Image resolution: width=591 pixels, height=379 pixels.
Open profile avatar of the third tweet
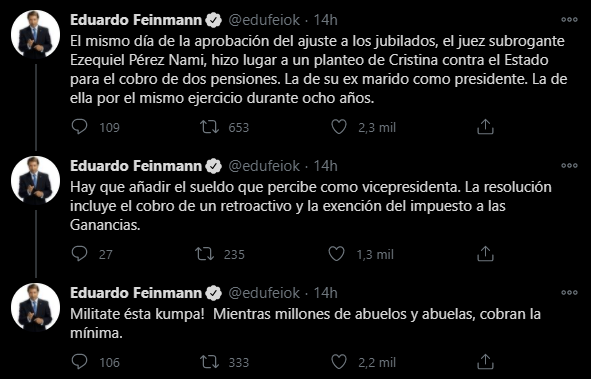[x=35, y=307]
